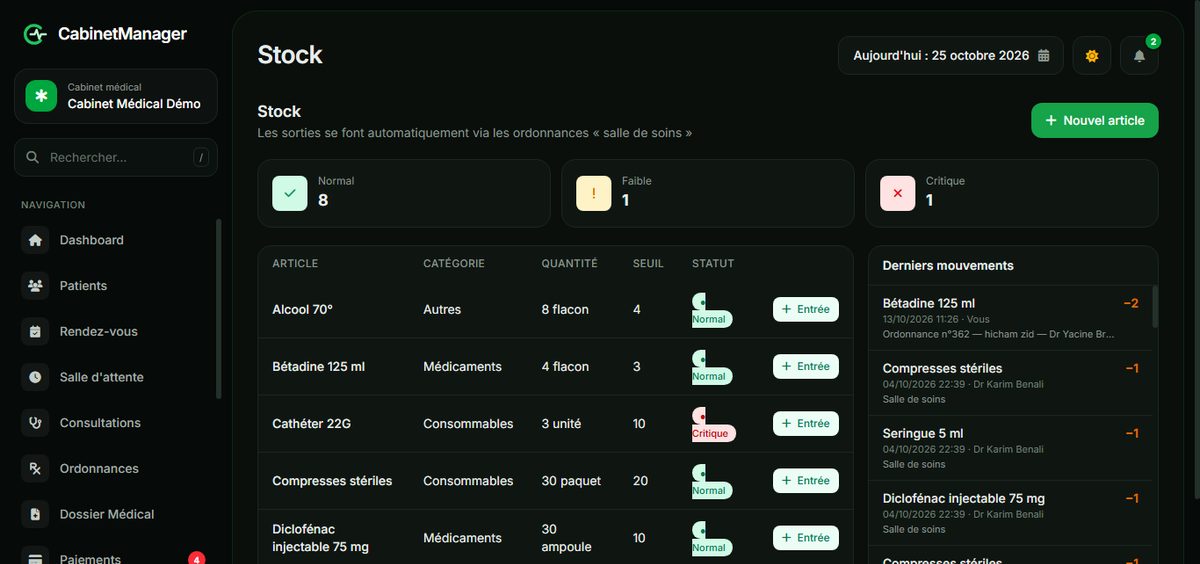Click the Salle d'attente clock icon
This screenshot has height=564, width=1200.
(x=36, y=377)
